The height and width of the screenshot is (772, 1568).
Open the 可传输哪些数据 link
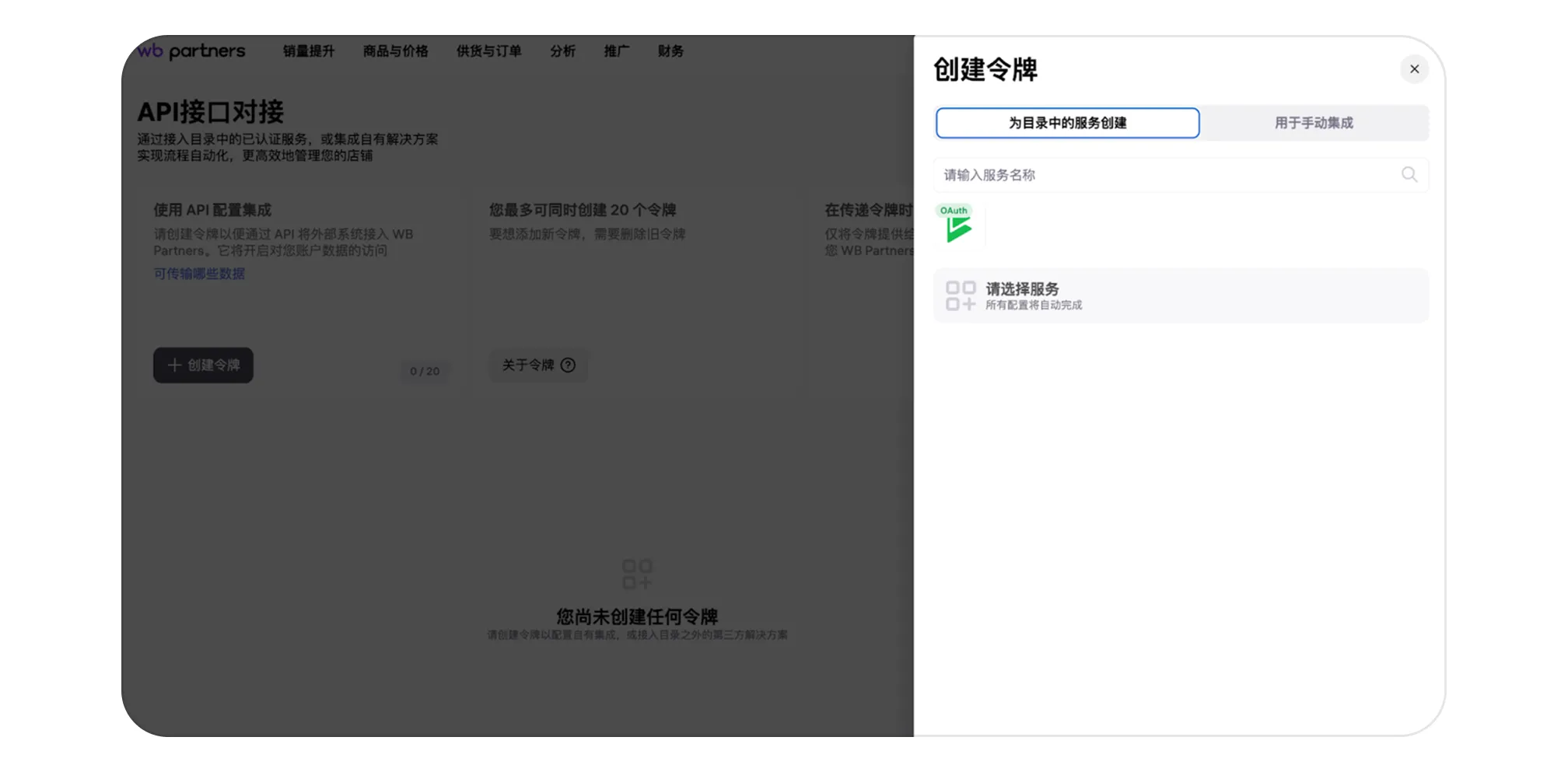[x=199, y=273]
